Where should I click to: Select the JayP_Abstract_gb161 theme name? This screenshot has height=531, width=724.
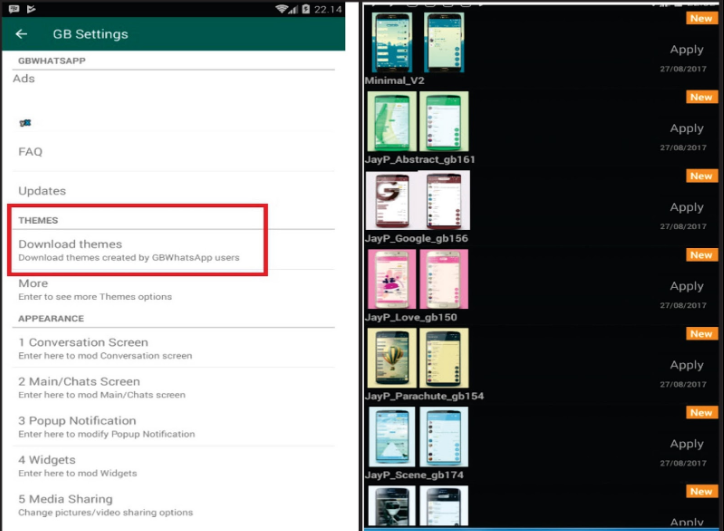coord(420,159)
